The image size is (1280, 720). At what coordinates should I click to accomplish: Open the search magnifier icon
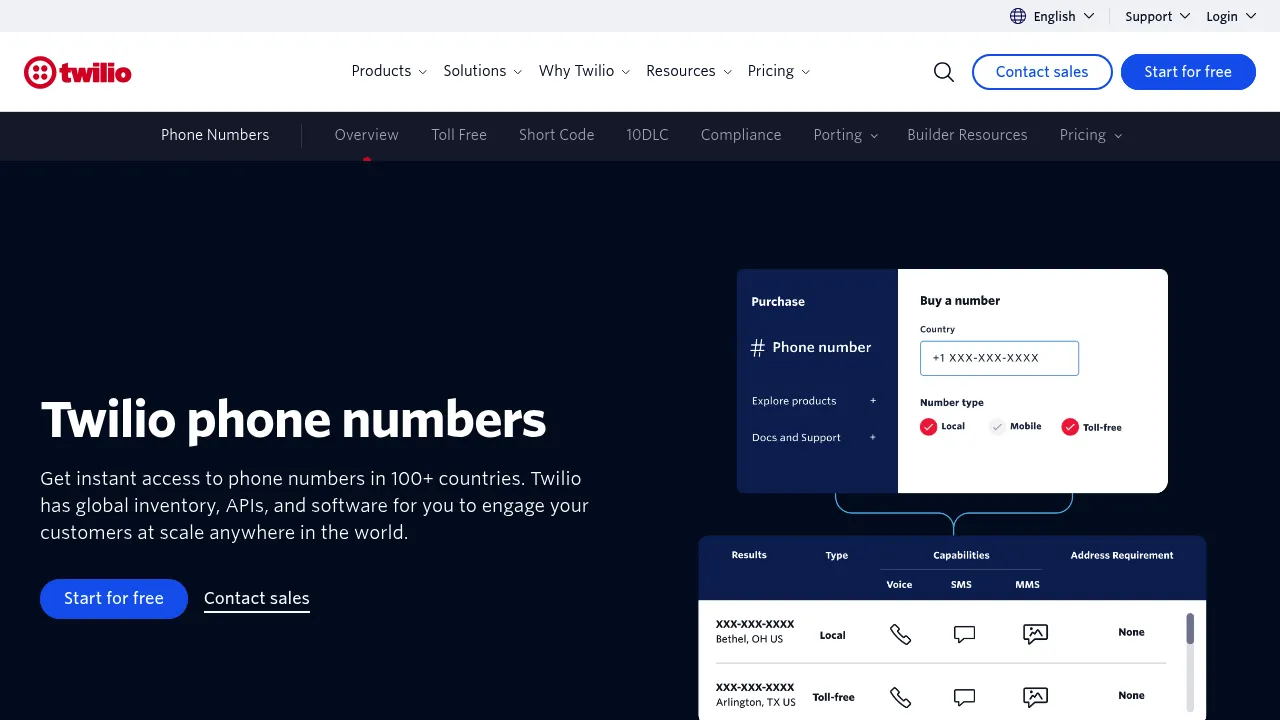click(x=944, y=72)
